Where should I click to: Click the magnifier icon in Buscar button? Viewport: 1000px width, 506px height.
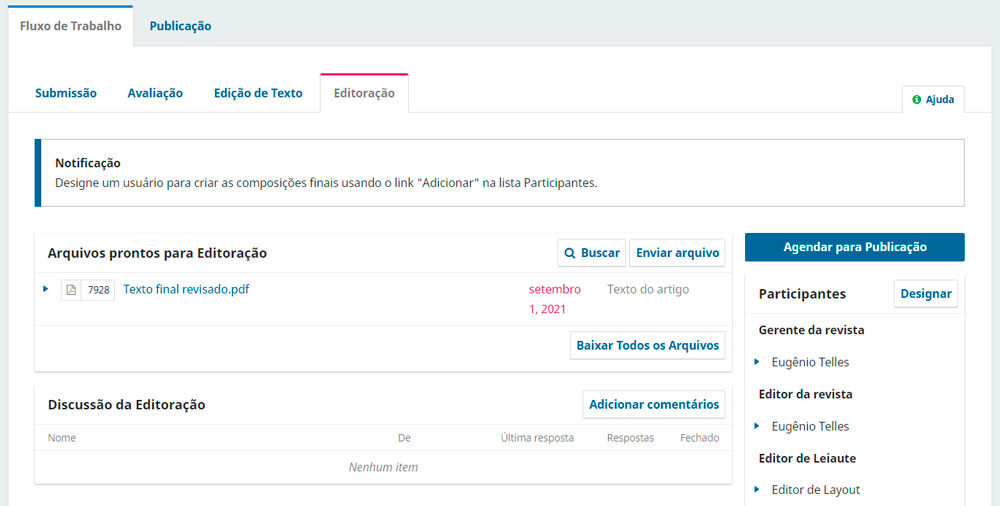click(570, 253)
